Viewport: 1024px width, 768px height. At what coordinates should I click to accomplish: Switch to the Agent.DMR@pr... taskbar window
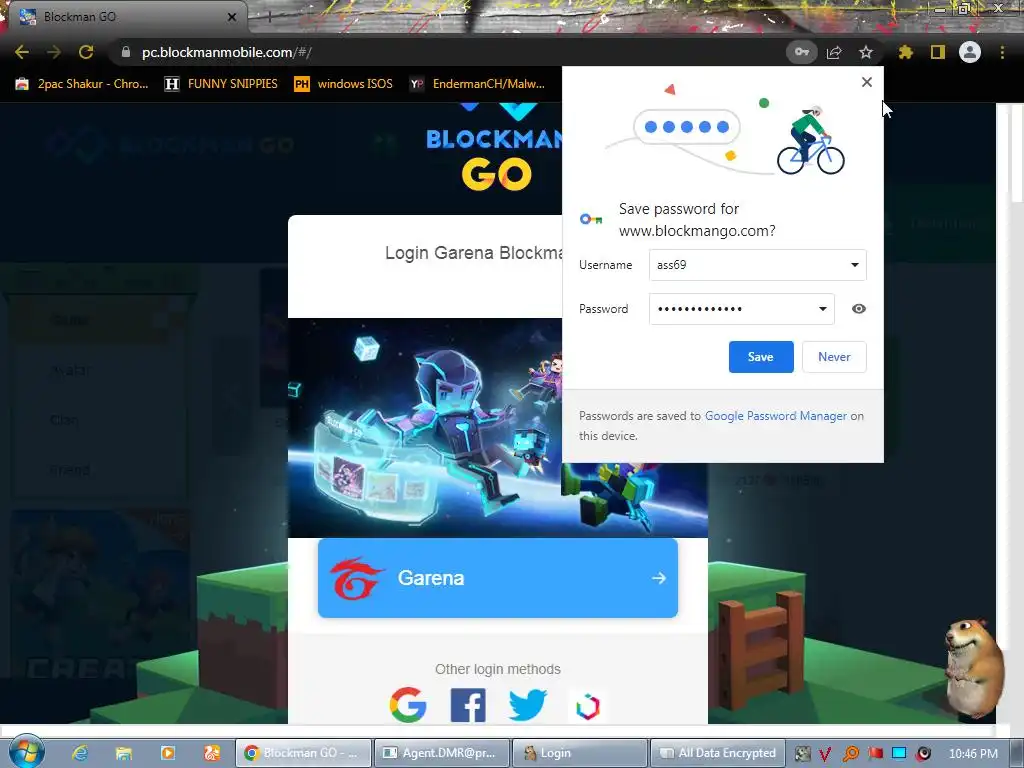441,753
